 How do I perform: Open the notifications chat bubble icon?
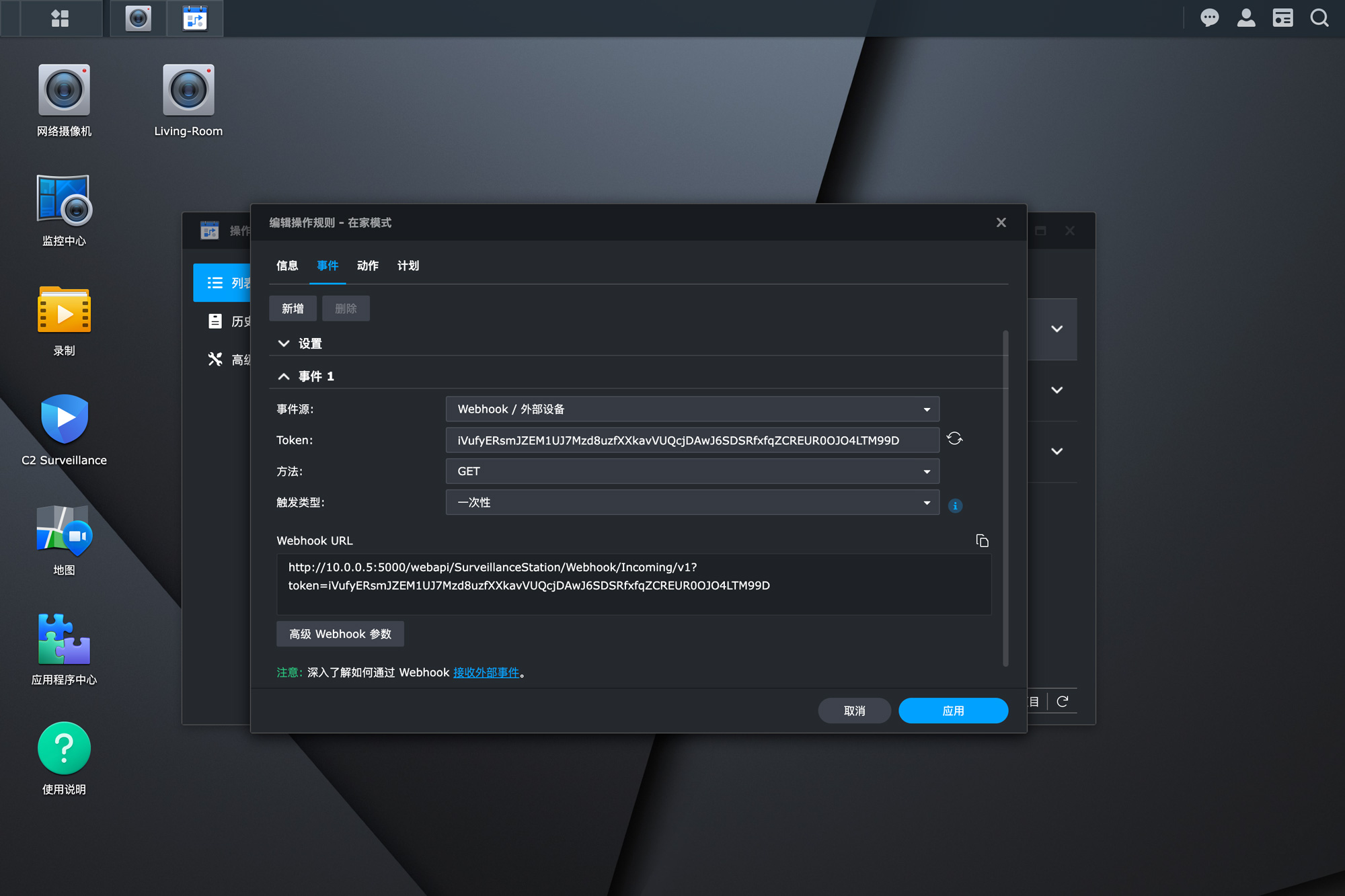(x=1209, y=18)
